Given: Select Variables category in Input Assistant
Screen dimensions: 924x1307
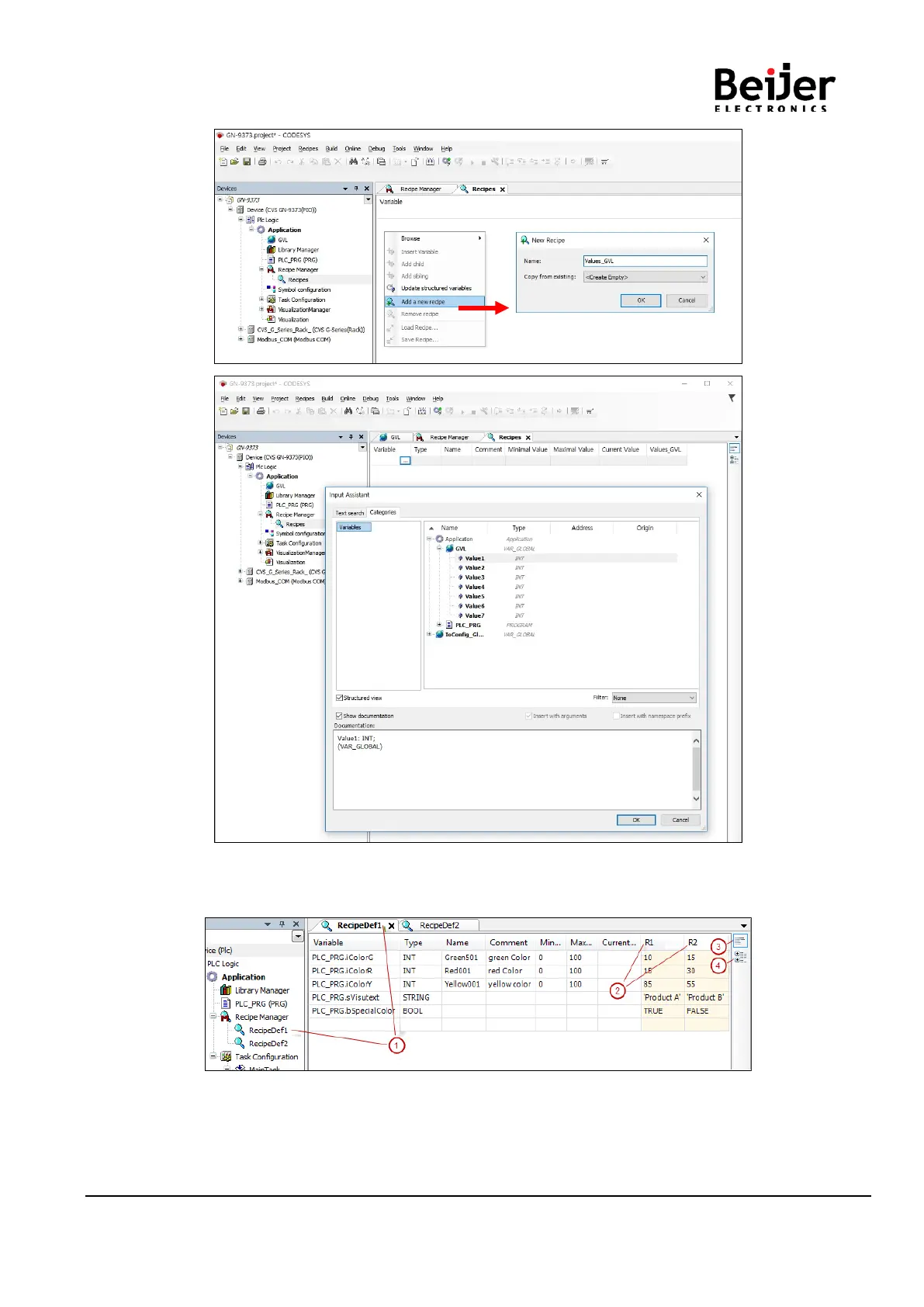Looking at the screenshot, I should [x=354, y=527].
